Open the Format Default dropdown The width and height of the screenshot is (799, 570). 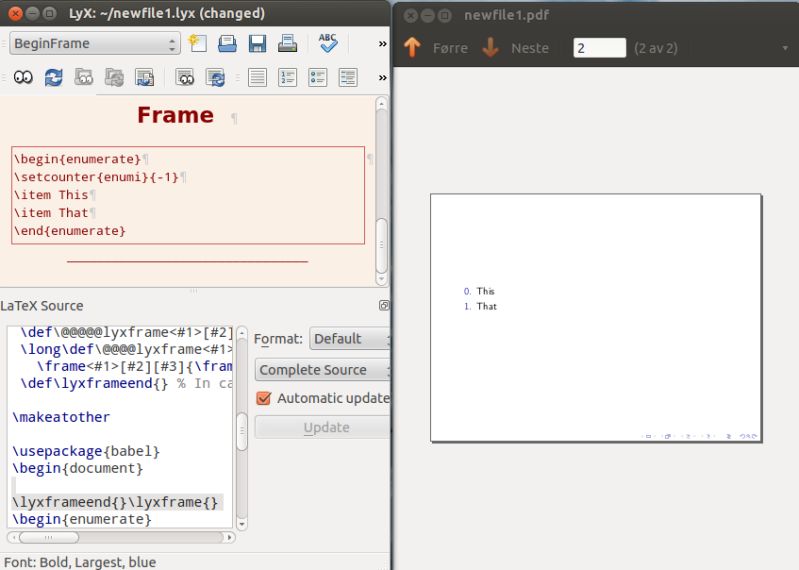pos(350,339)
